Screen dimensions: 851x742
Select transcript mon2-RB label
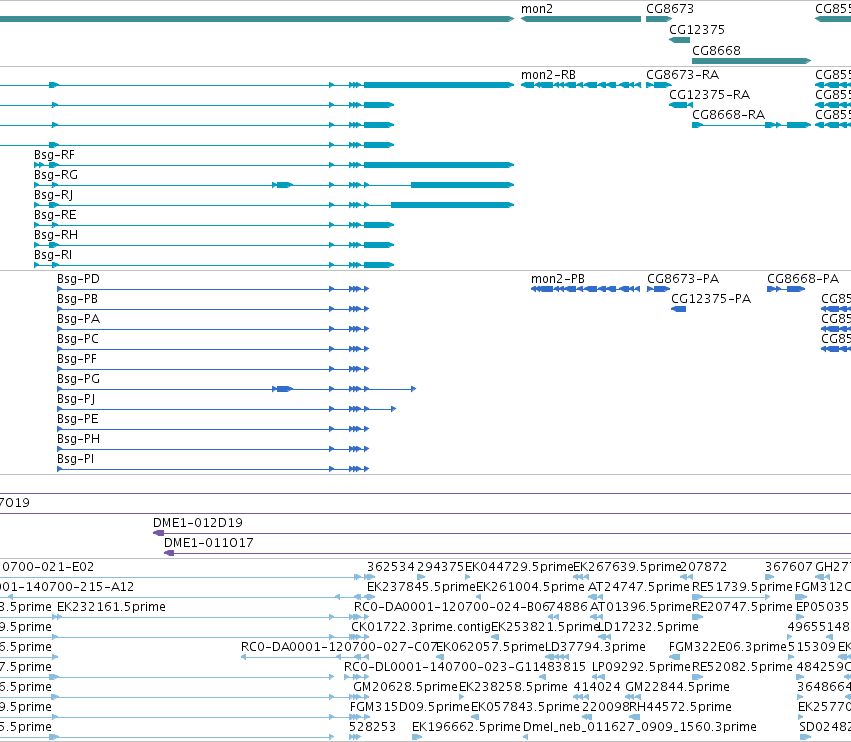tap(548, 75)
